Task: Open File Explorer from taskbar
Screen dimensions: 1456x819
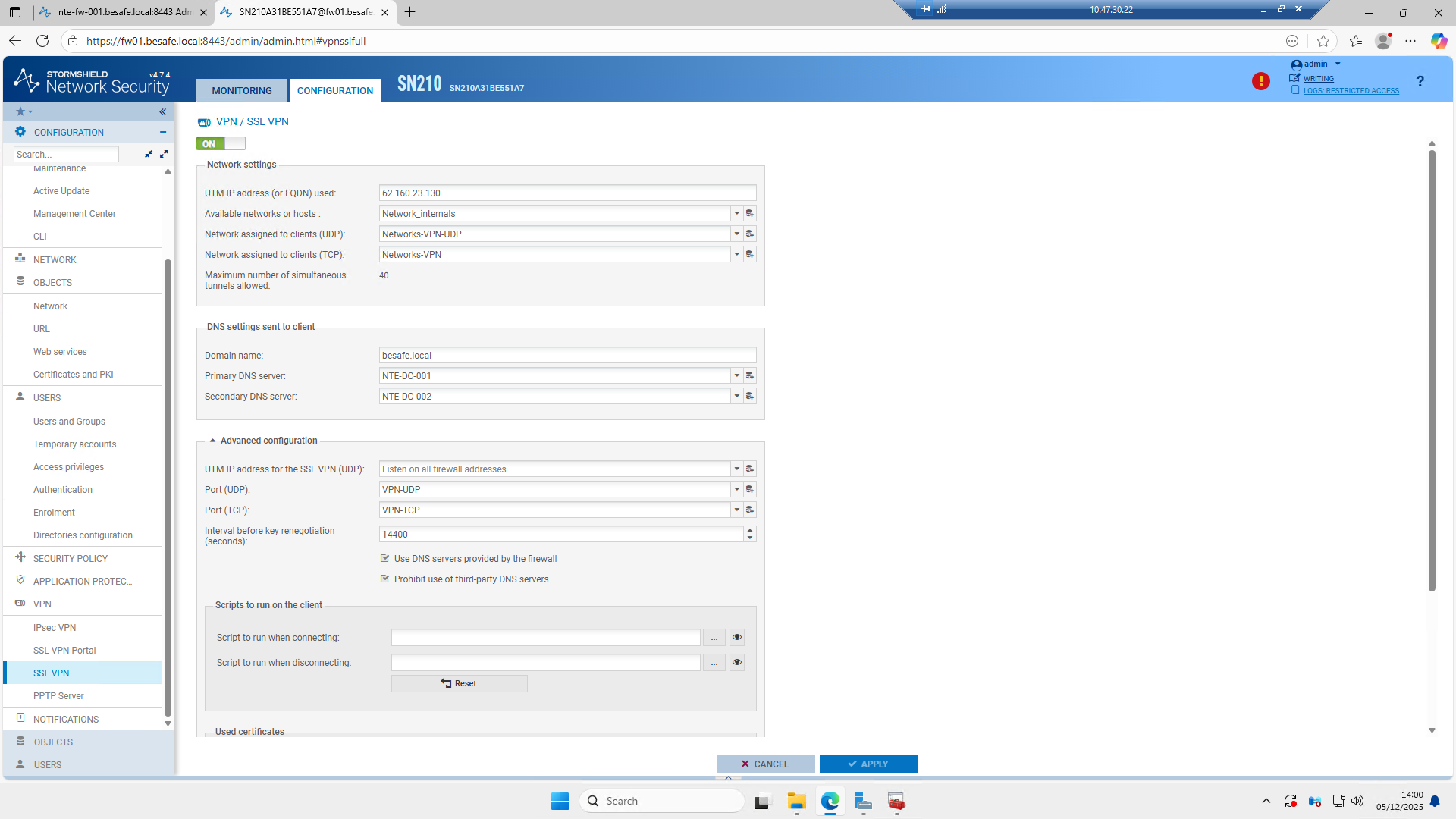Action: pyautogui.click(x=796, y=801)
